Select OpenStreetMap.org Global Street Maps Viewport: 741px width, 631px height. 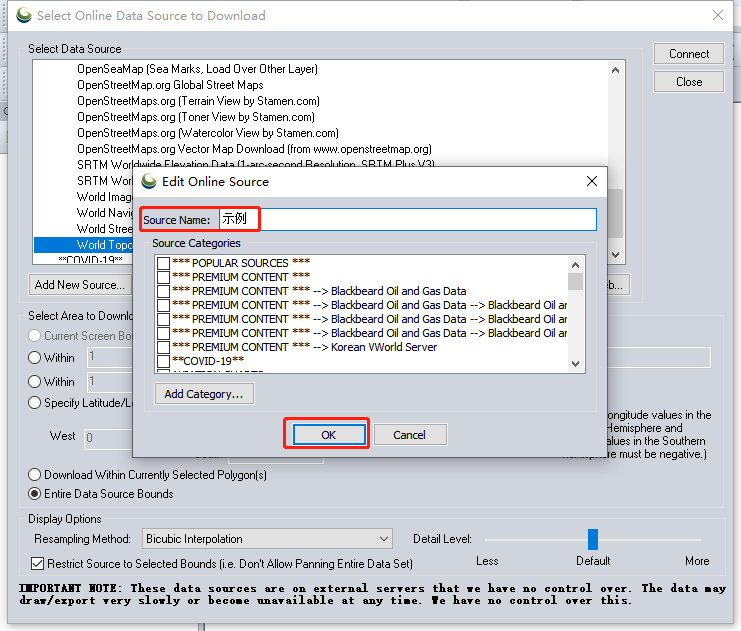click(x=170, y=85)
